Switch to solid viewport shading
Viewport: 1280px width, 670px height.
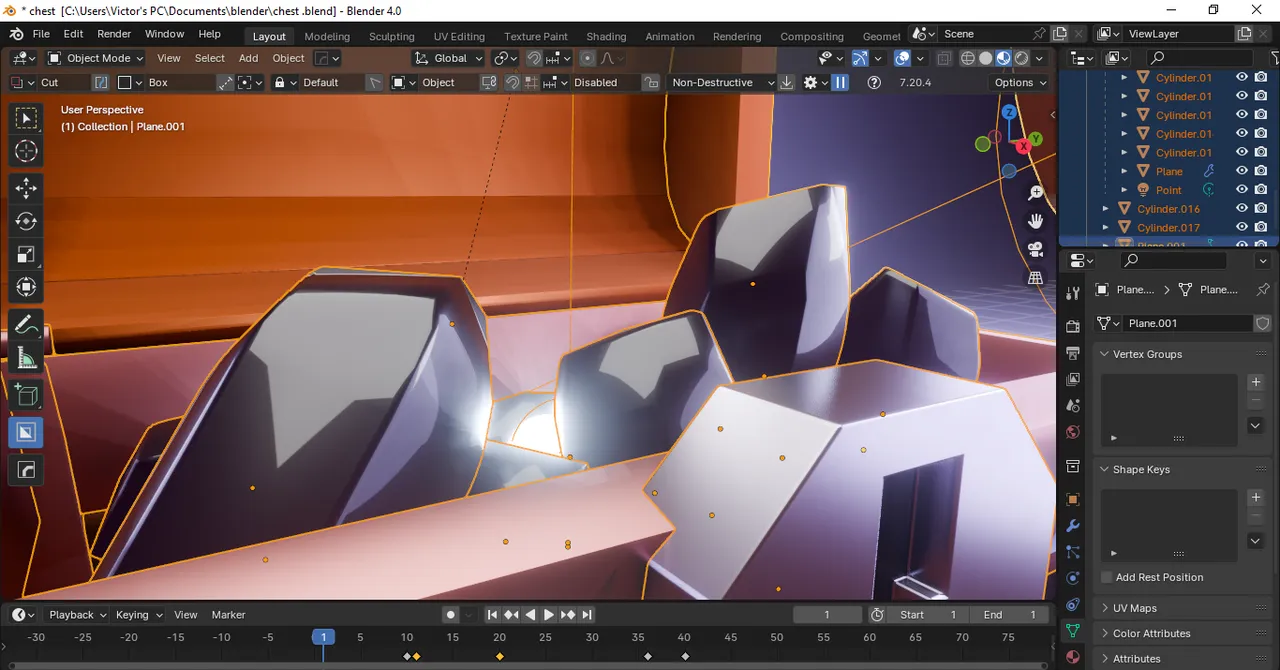(985, 58)
